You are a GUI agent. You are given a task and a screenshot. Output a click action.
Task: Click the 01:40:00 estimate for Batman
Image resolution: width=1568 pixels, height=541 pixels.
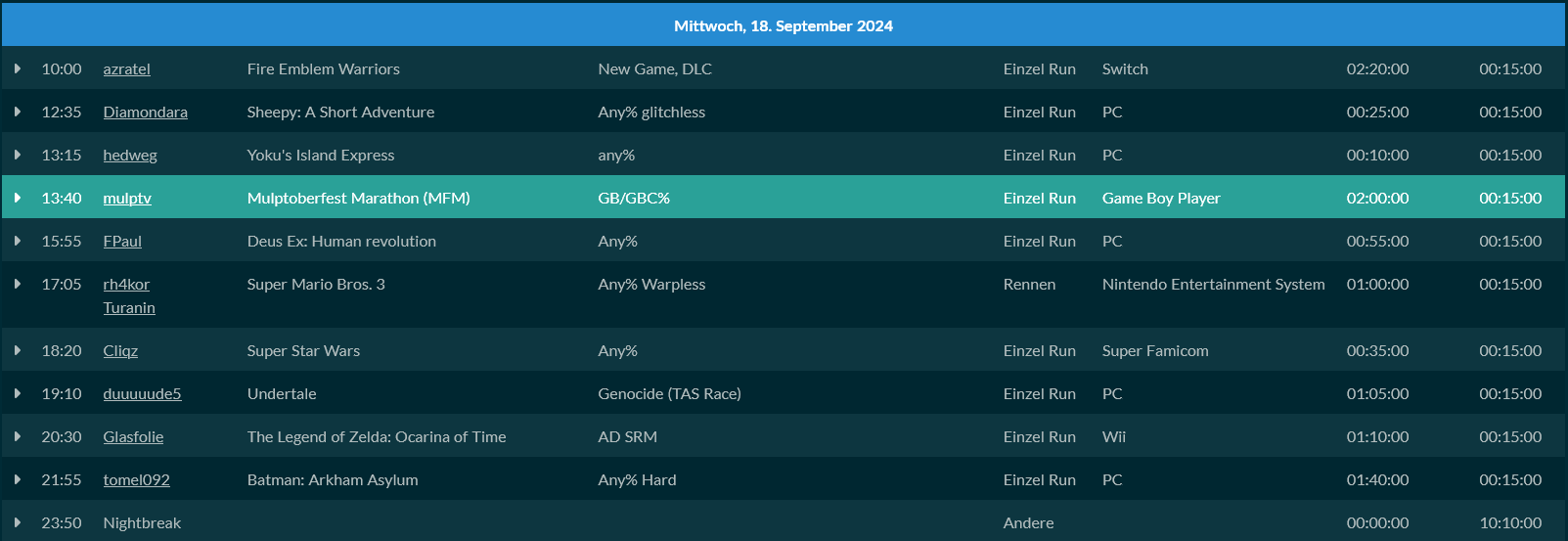(x=1378, y=480)
